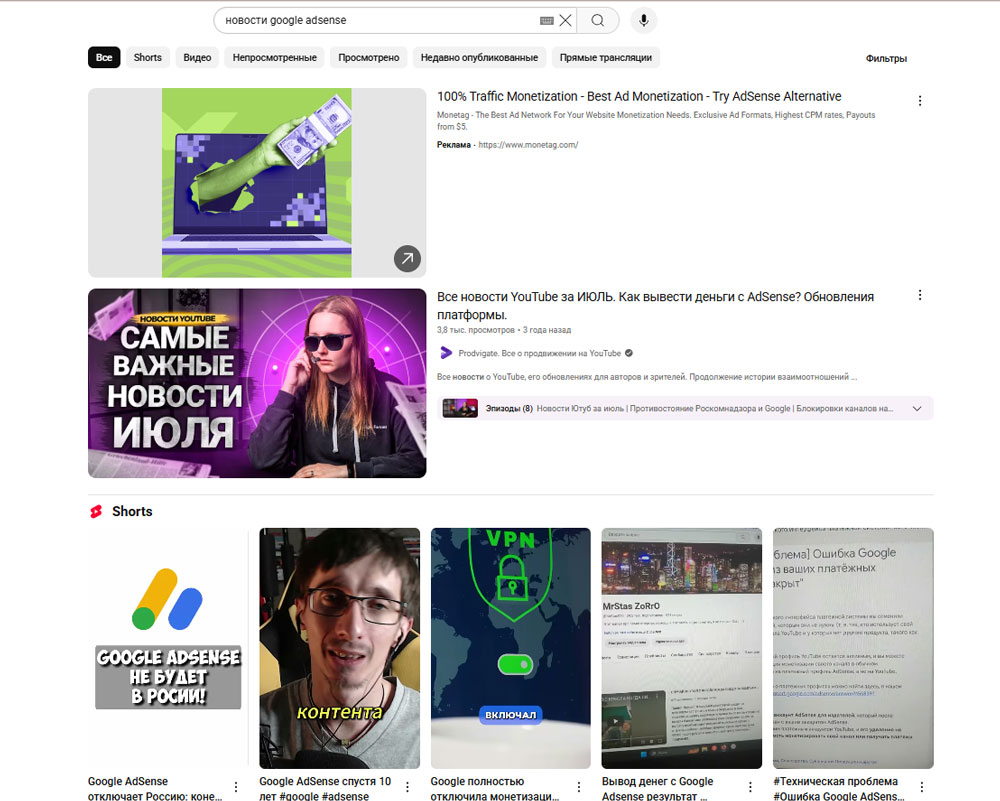Open the on-screen keyboard icon in search box
Screen dimensions: 1000x801
coord(547,20)
